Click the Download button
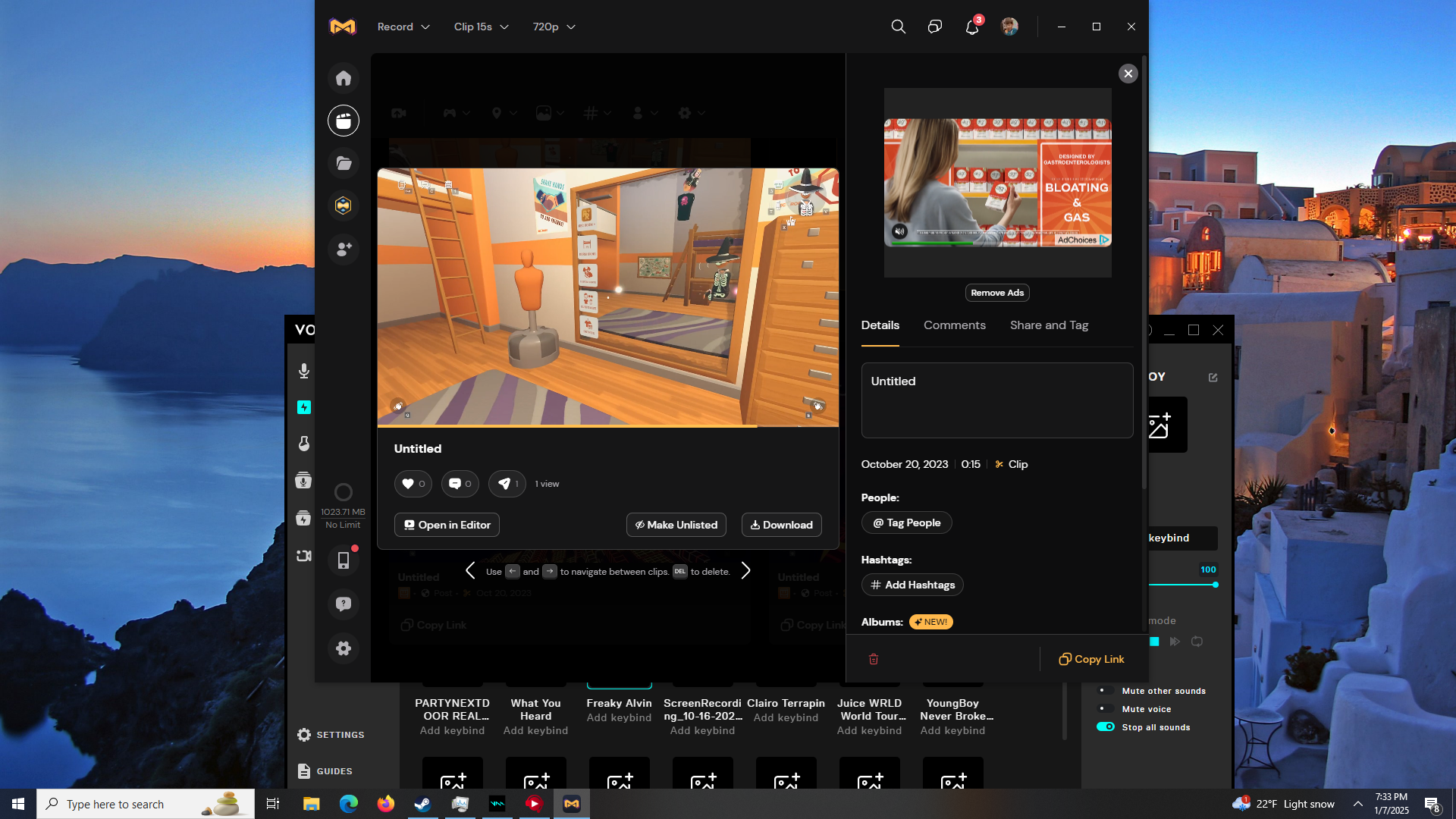 [781, 525]
